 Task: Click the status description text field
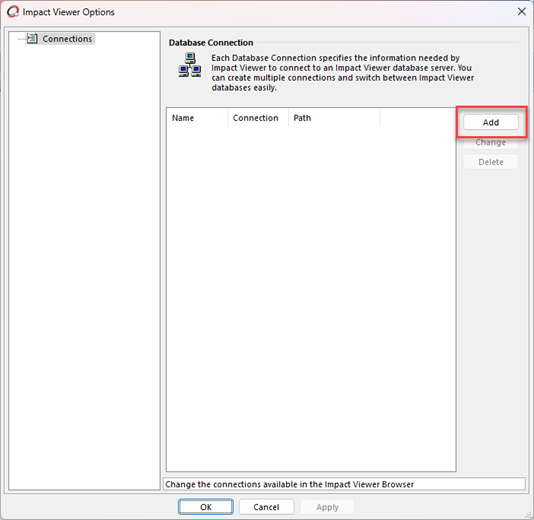click(x=344, y=484)
